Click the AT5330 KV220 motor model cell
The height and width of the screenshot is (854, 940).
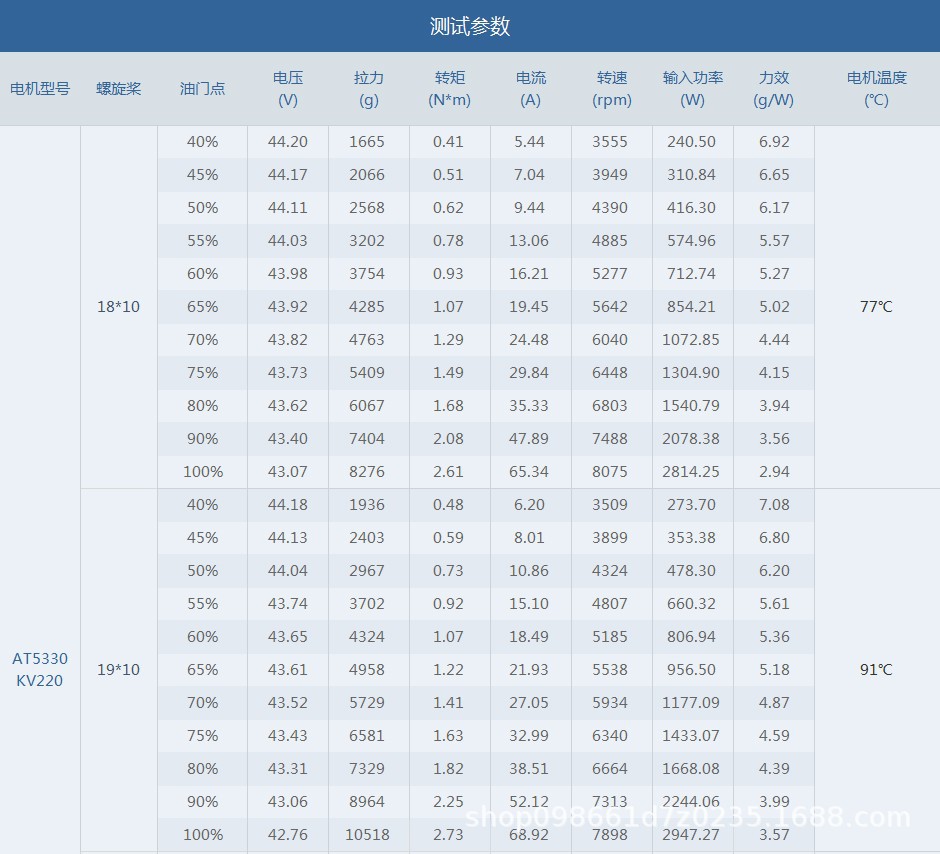tap(40, 669)
